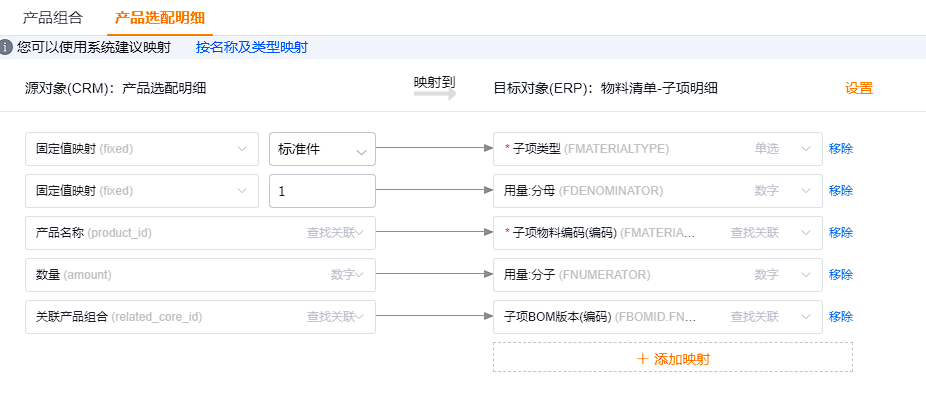Open the 设置 link for target object
Image resolution: width=926 pixels, height=394 pixels.
click(x=859, y=89)
